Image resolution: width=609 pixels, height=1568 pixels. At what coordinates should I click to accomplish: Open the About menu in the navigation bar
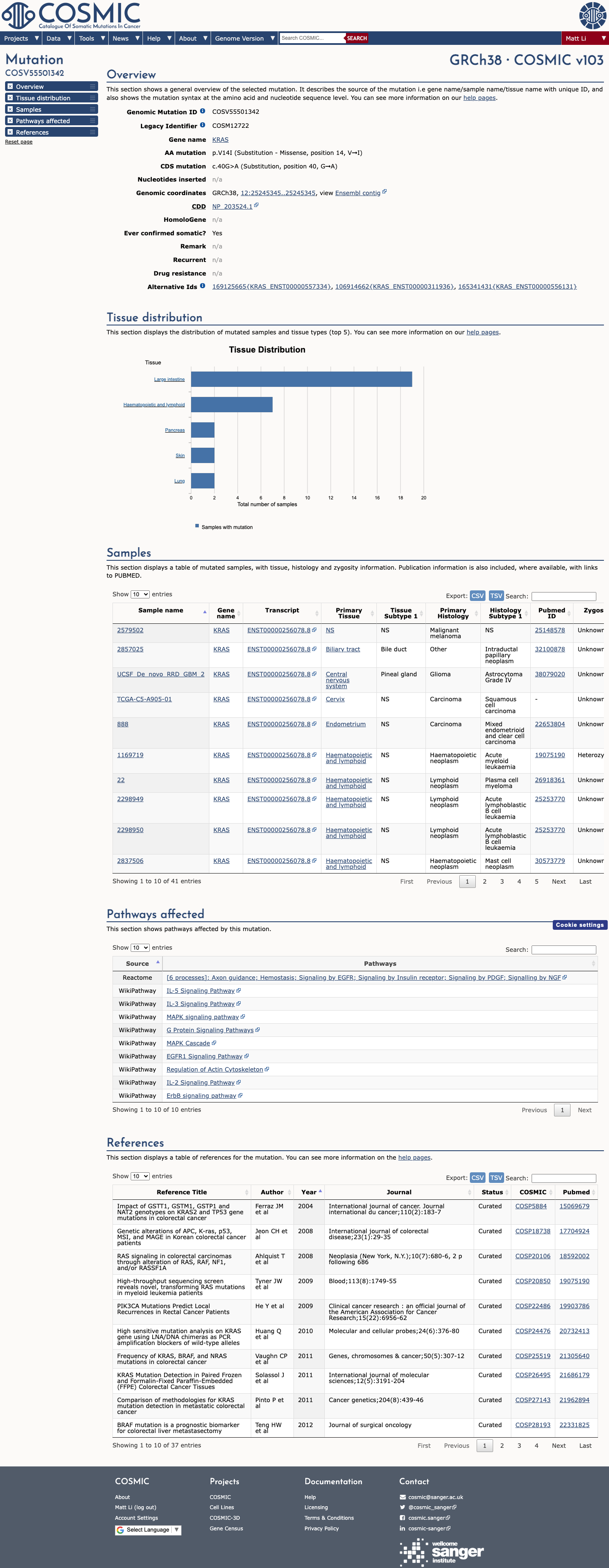(193, 39)
